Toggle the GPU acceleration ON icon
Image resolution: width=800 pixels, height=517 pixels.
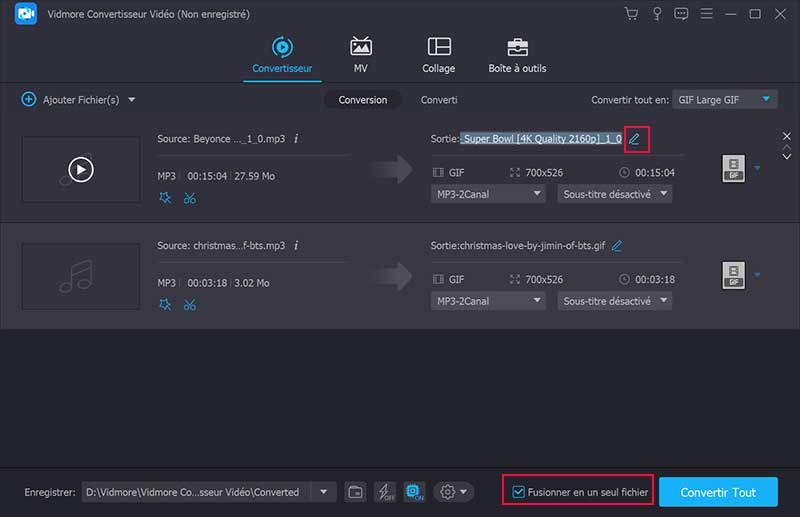[x=415, y=492]
